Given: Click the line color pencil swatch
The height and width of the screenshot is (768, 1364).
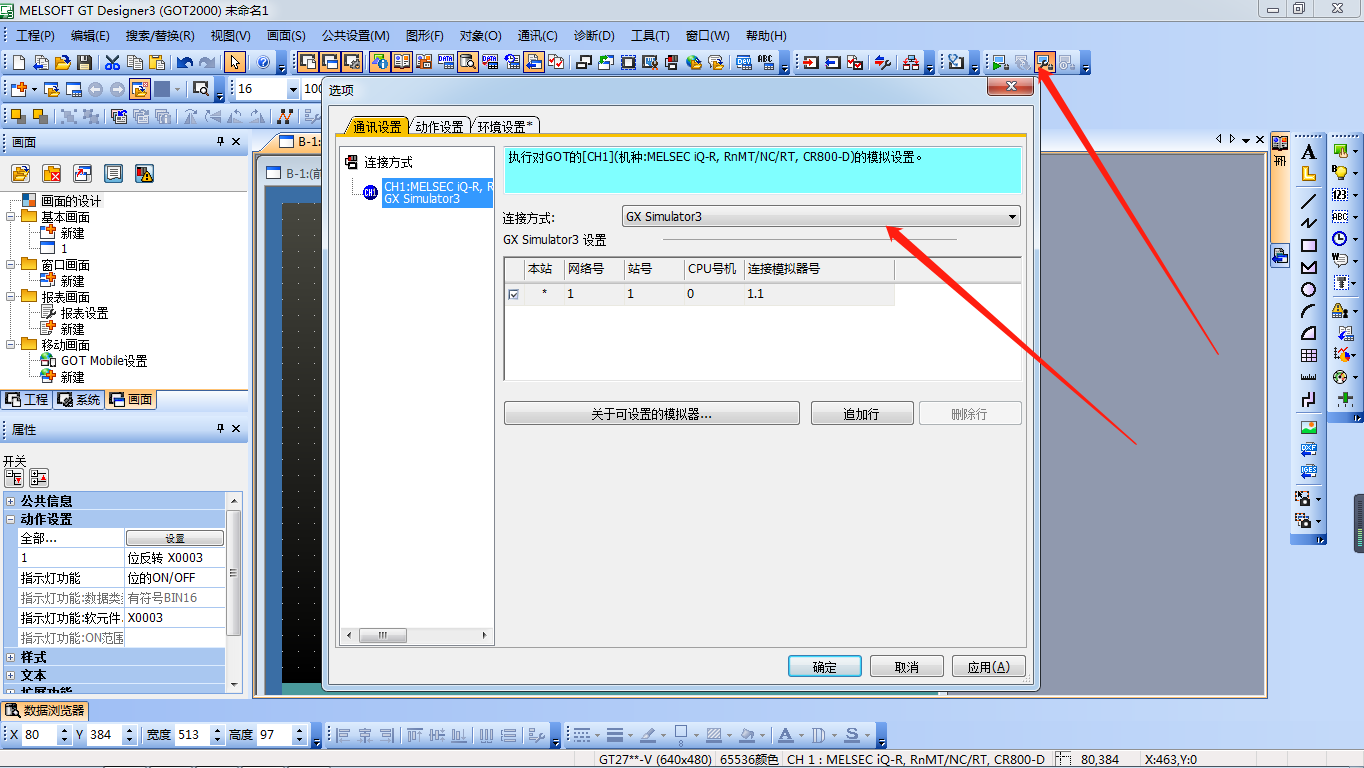Looking at the screenshot, I should [x=648, y=735].
